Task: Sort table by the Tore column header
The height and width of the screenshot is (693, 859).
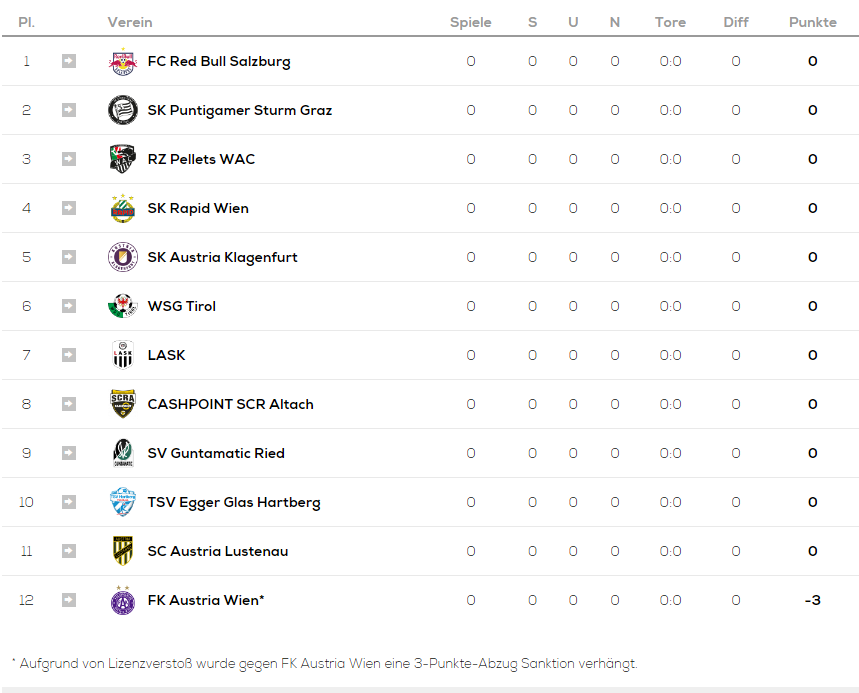Action: tap(670, 22)
